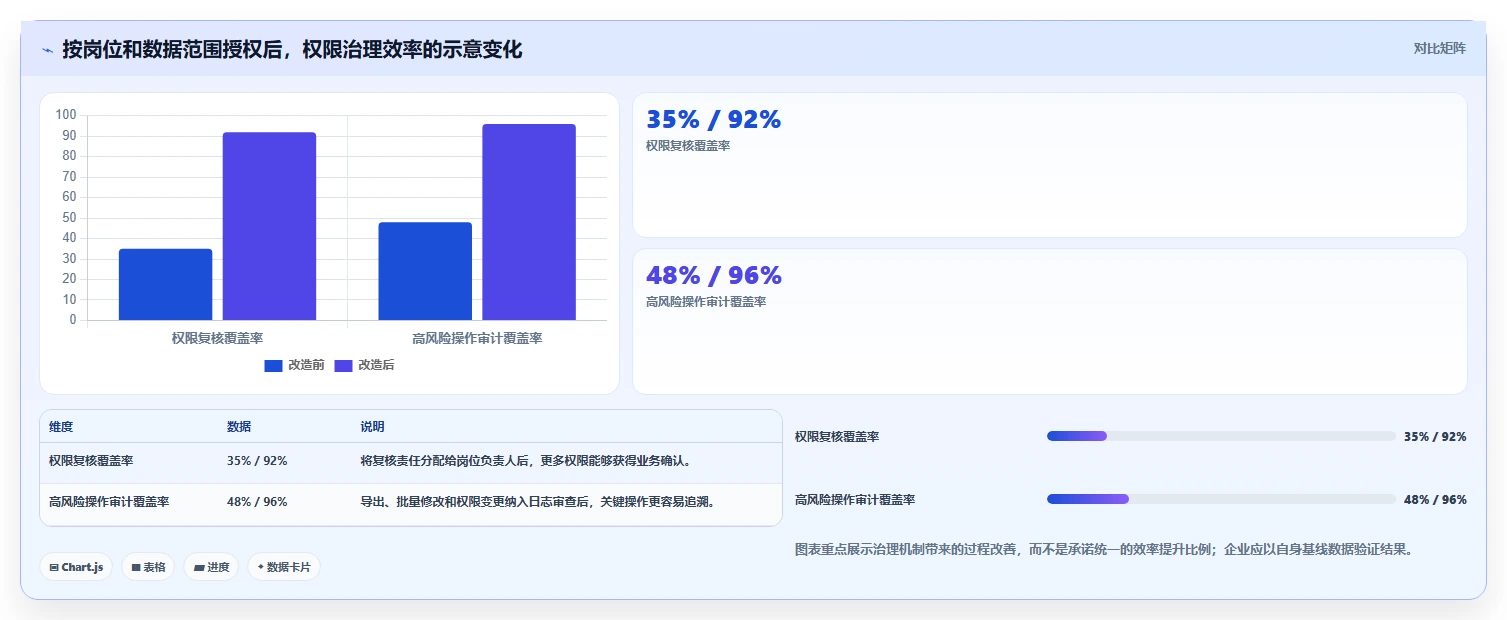Click the 改造后 bar for 高风险操作审计覆盖率
Screen dimensions: 1507x620
click(529, 222)
